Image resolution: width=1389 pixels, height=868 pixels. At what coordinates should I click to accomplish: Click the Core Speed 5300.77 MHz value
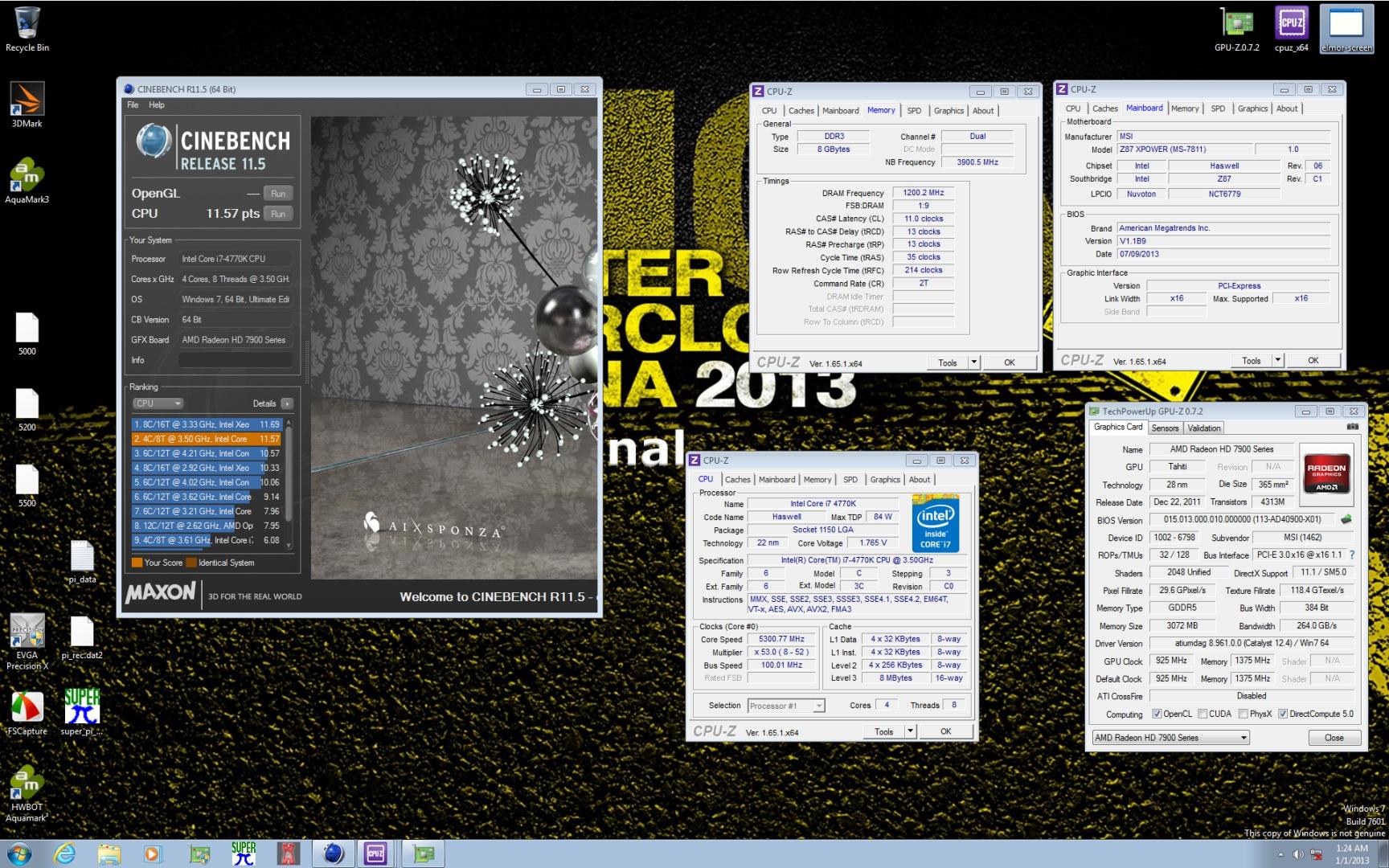pyautogui.click(x=781, y=640)
